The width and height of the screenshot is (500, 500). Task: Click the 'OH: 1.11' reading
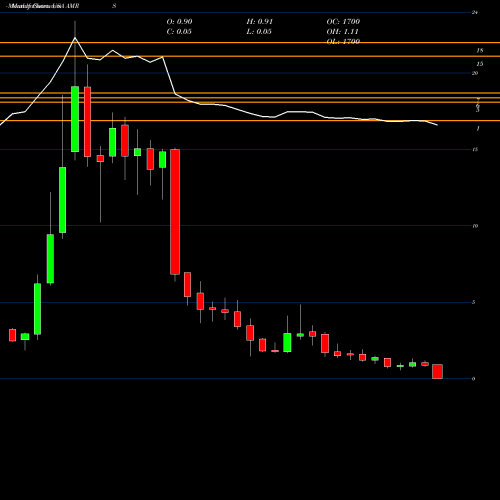click(342, 32)
